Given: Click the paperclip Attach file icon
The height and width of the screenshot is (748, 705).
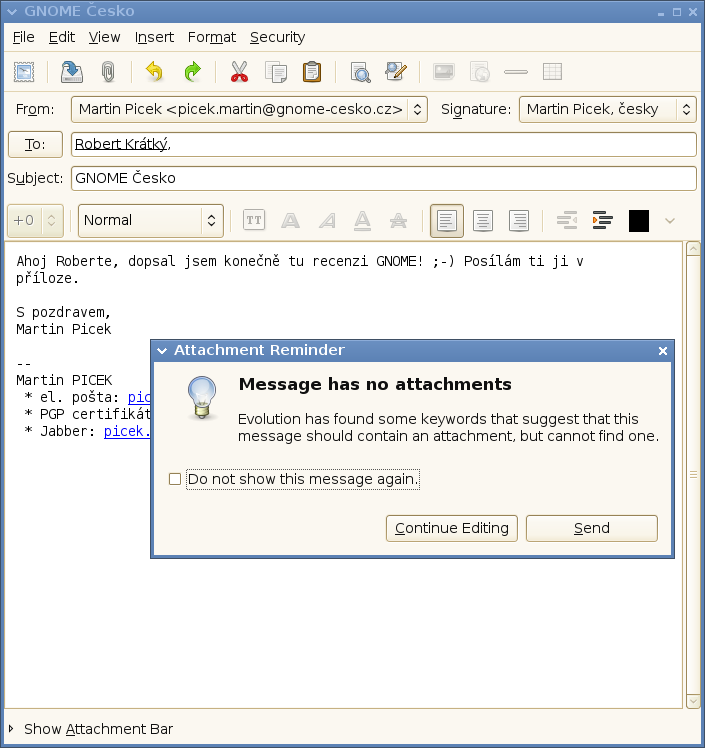Looking at the screenshot, I should click(108, 72).
